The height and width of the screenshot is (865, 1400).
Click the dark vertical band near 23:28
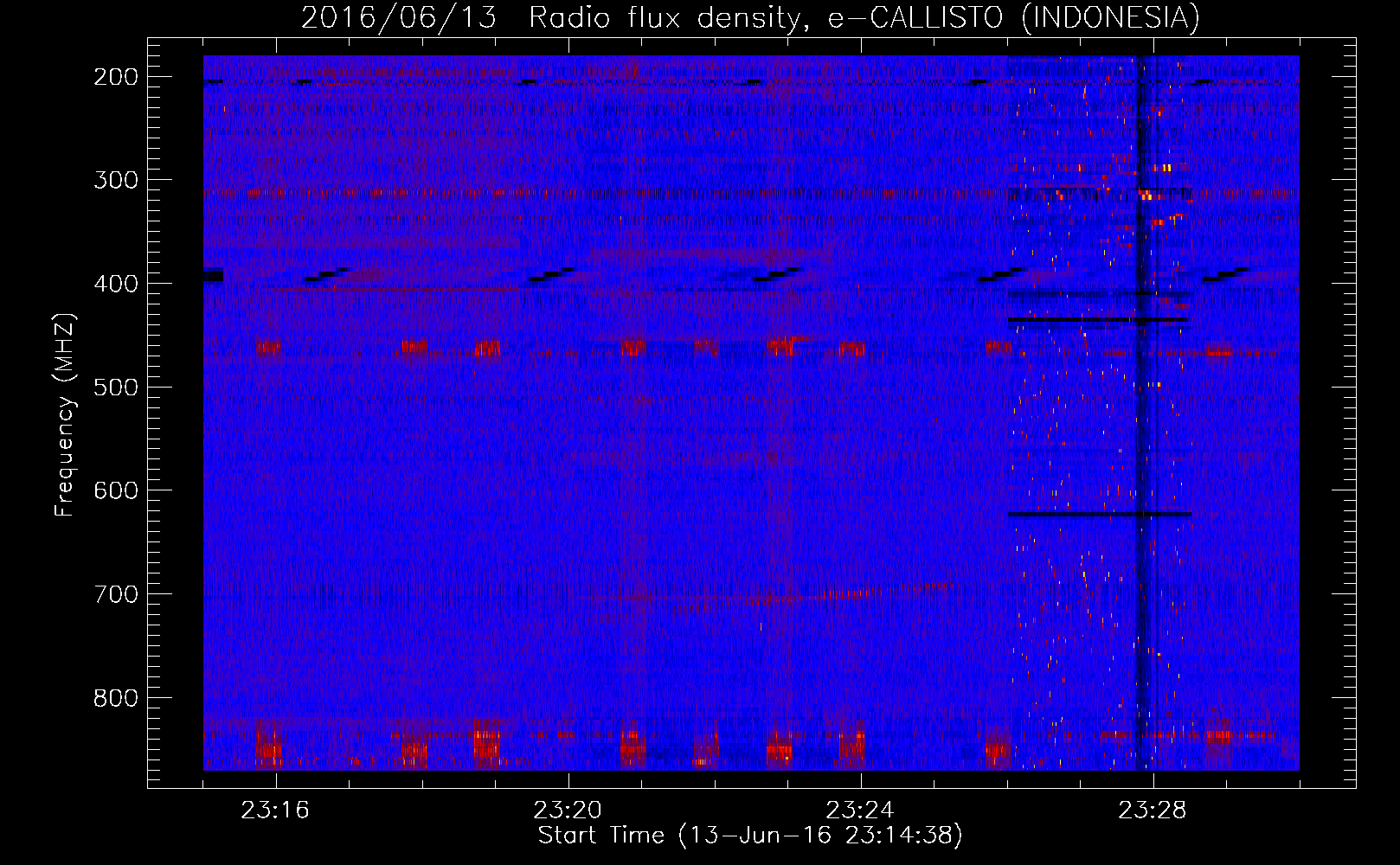tap(1140, 413)
